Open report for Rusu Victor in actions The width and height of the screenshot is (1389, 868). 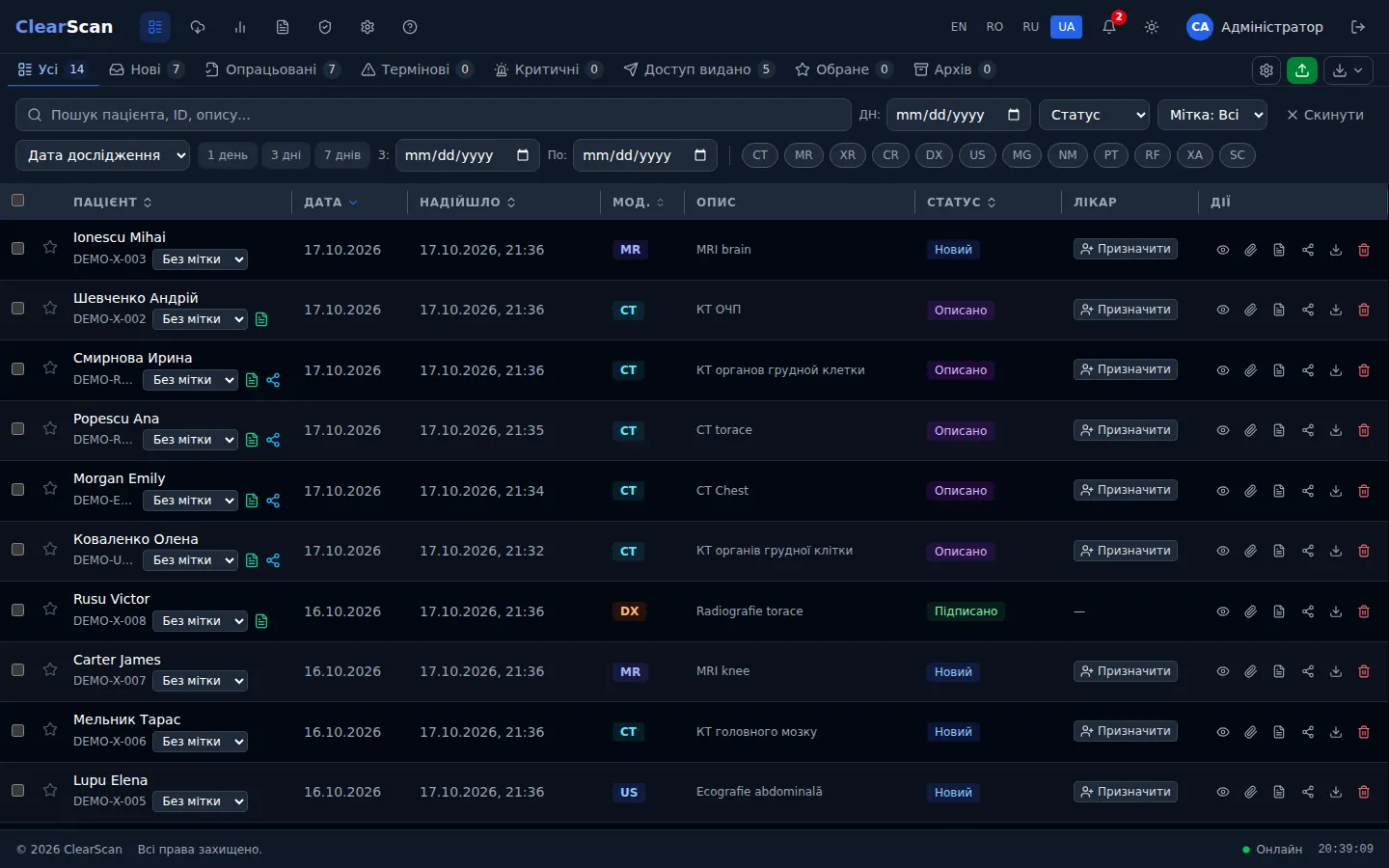(1279, 611)
